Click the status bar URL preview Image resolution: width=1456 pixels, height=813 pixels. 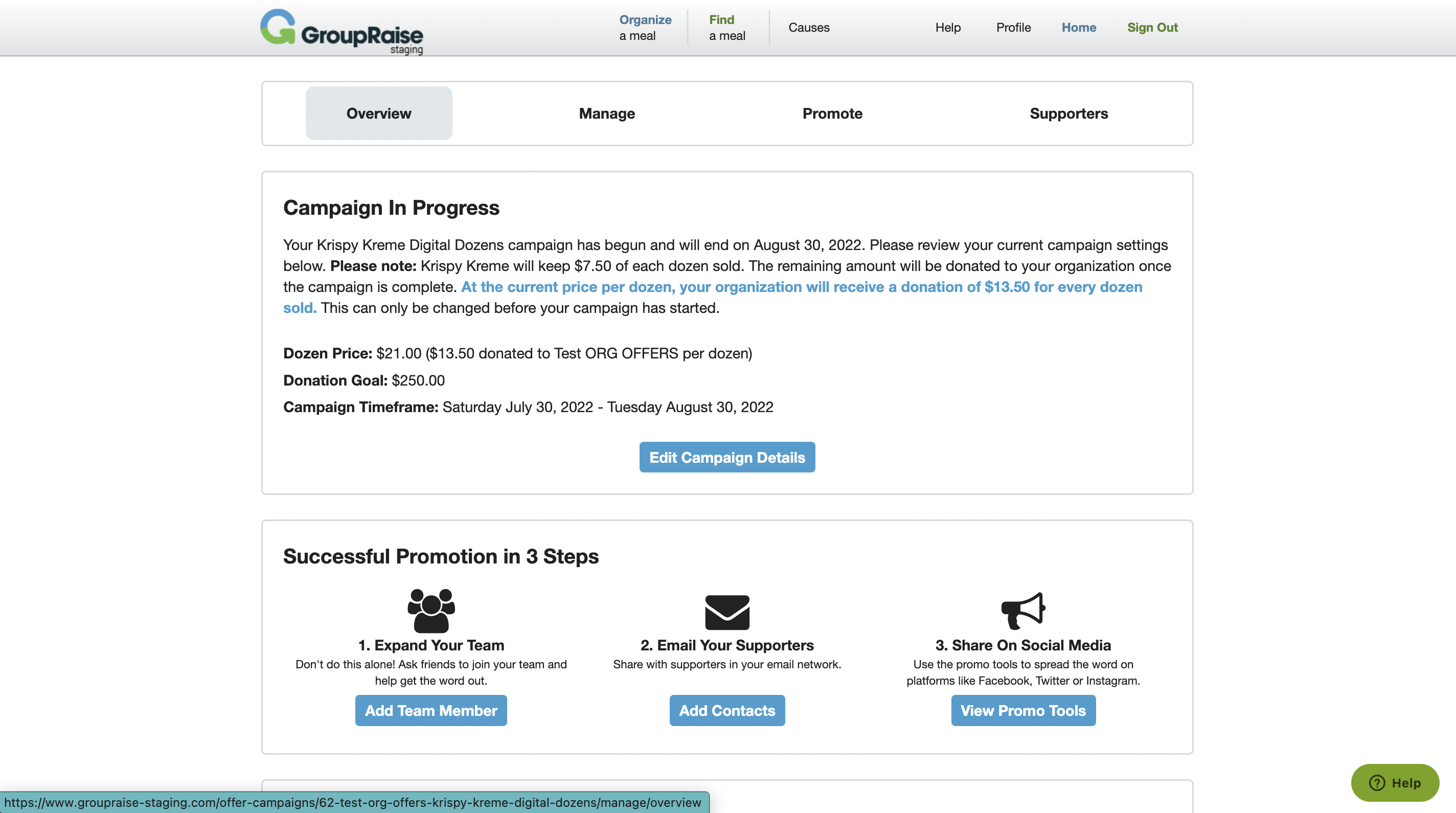354,802
